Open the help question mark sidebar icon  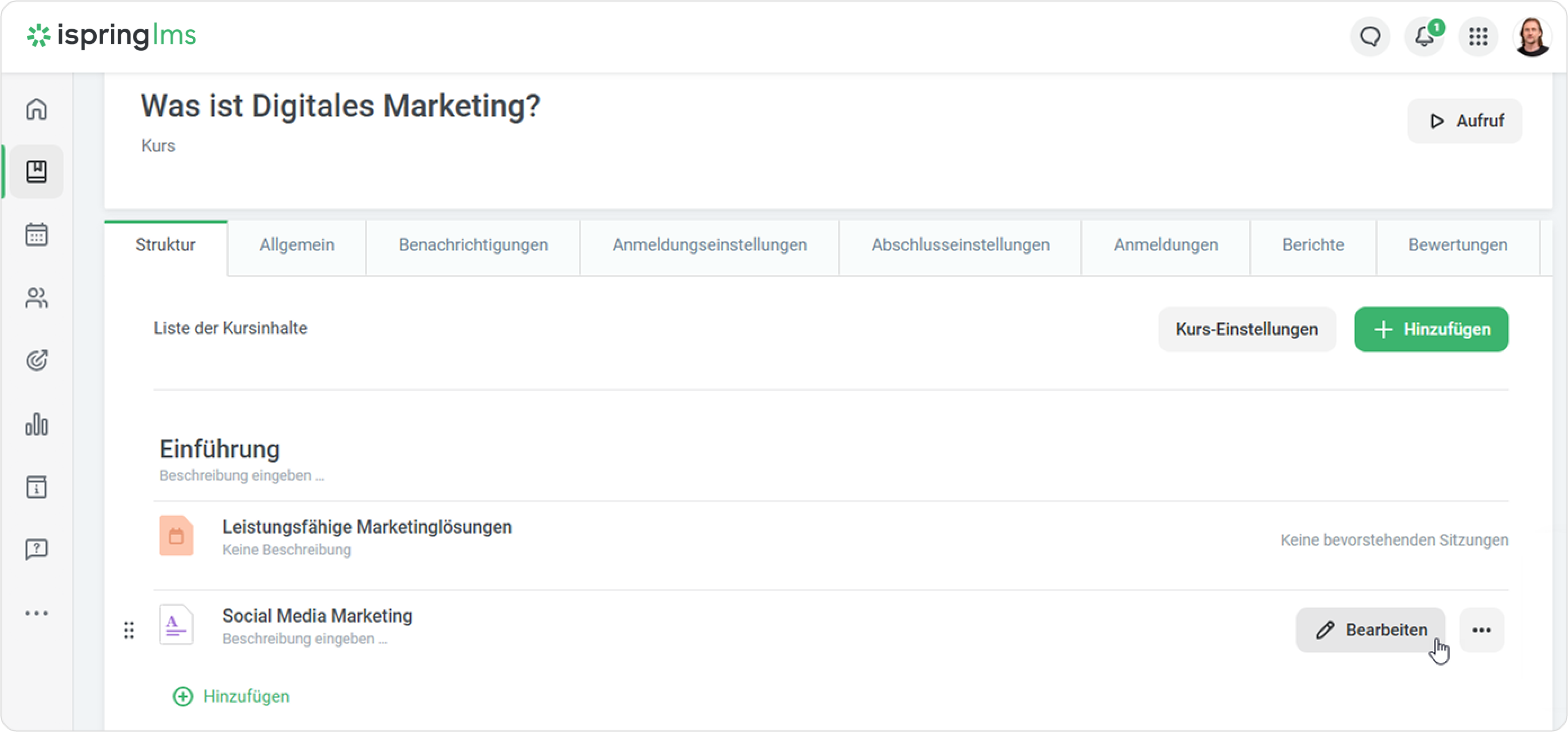click(x=37, y=549)
